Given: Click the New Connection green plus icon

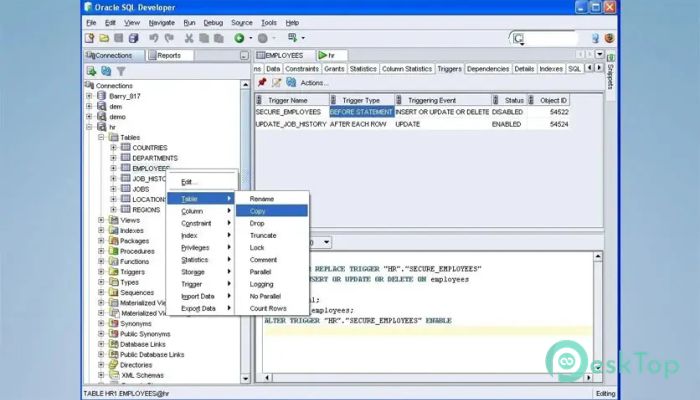Looking at the screenshot, I should tap(91, 71).
